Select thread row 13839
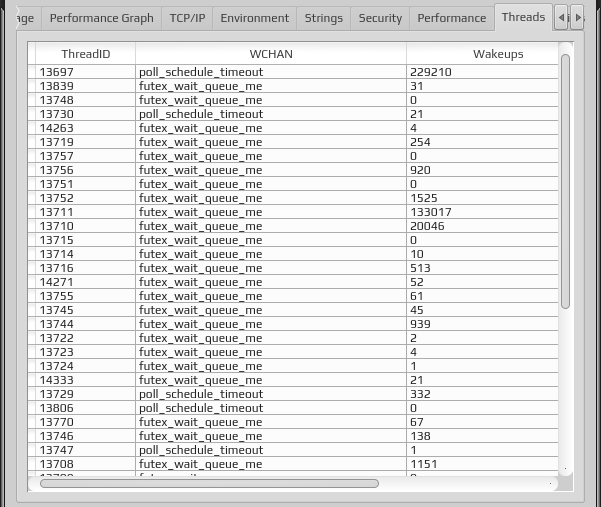This screenshot has height=507, width=601. pyautogui.click(x=293, y=86)
